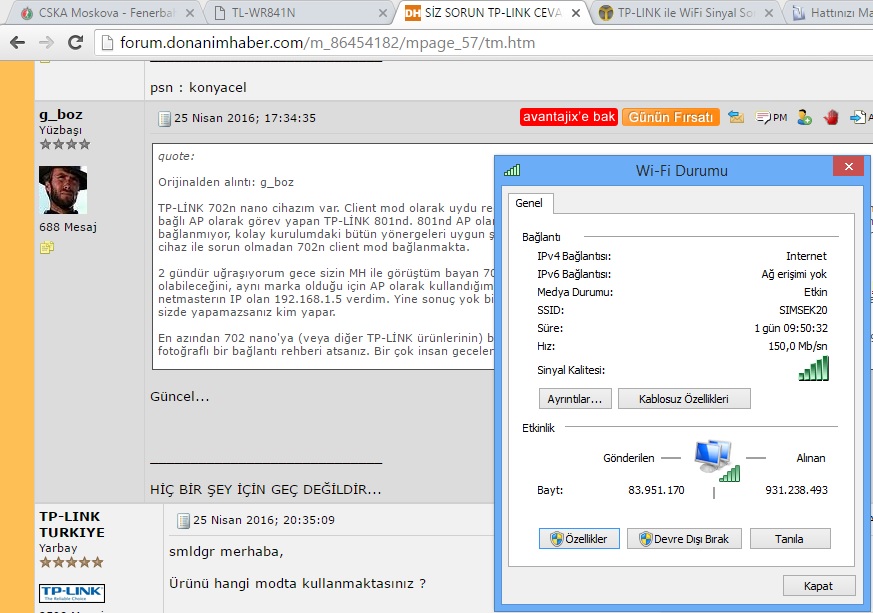Click the red hand report icon
The width and height of the screenshot is (873, 613).
831,117
